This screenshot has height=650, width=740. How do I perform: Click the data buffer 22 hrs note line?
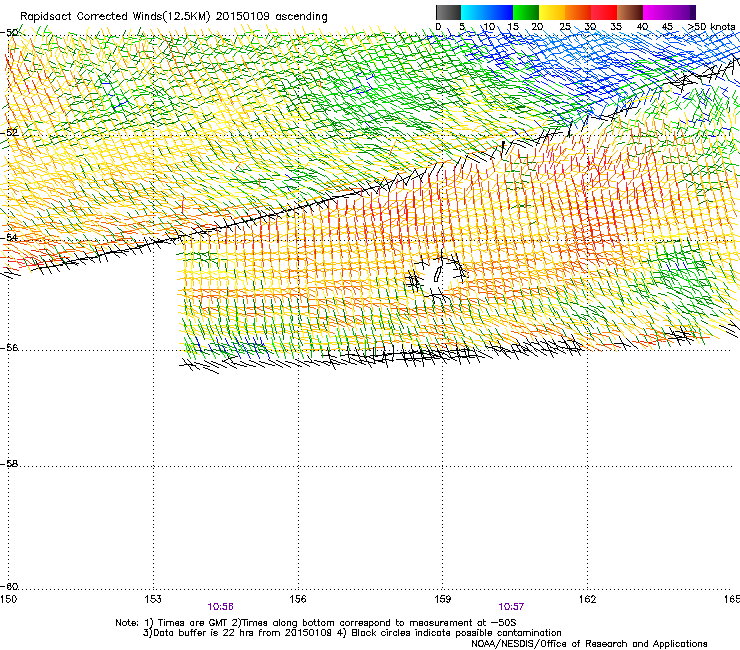352,633
